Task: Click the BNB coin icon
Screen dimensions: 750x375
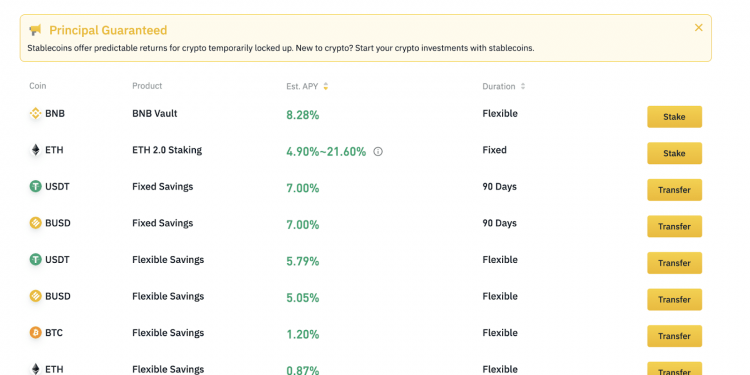Action: (35, 114)
